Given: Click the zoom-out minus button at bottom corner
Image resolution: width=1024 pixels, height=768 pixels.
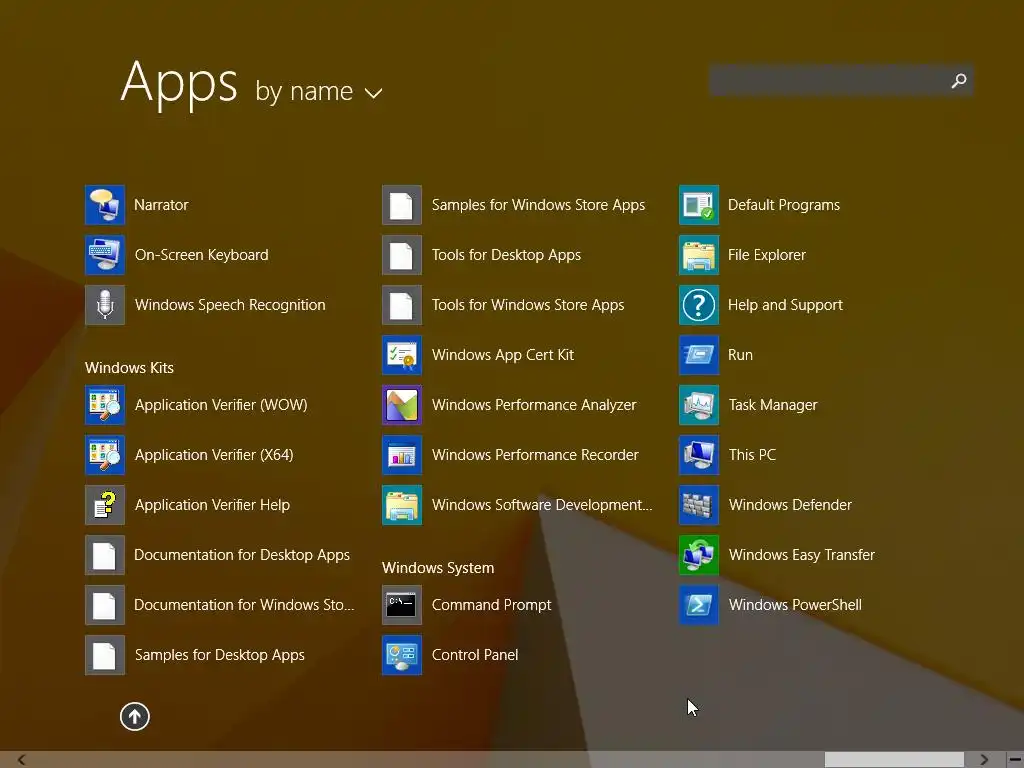Looking at the screenshot, I should (1015, 760).
